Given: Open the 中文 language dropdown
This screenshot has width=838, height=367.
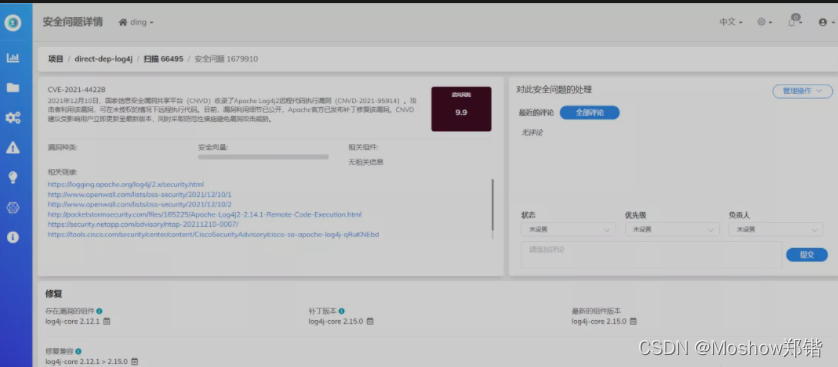Looking at the screenshot, I should click(731, 22).
